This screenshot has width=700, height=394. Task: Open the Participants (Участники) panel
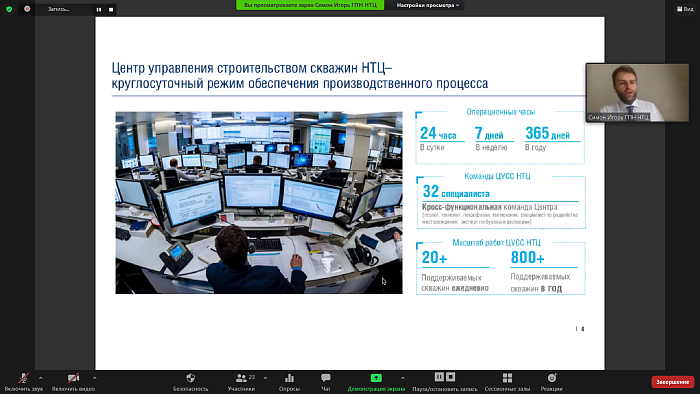pyautogui.click(x=242, y=378)
